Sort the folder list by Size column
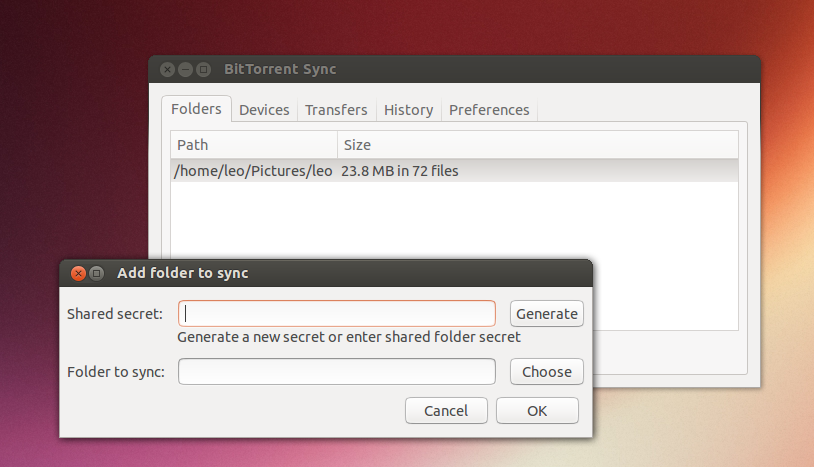 [537, 145]
